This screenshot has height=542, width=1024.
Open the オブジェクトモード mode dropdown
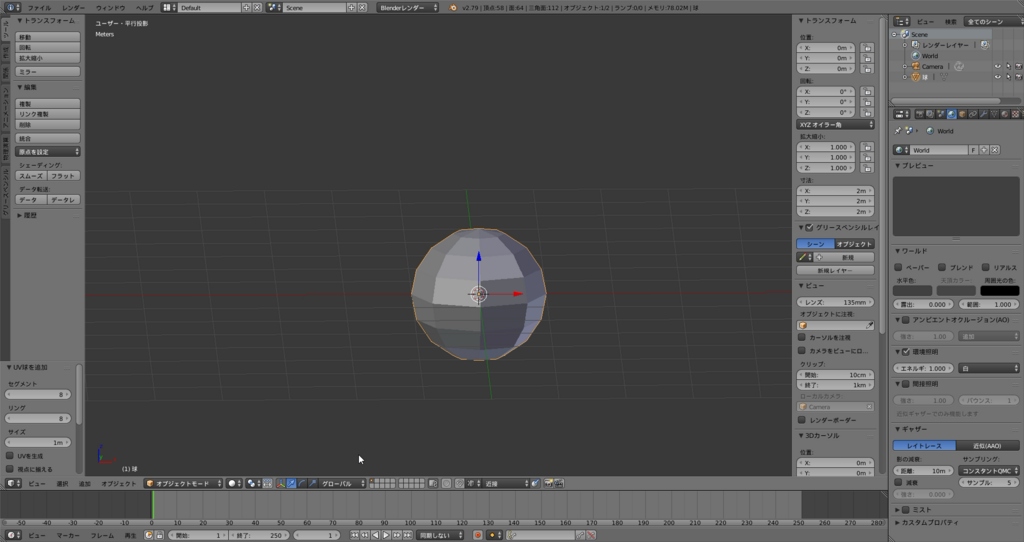183,483
